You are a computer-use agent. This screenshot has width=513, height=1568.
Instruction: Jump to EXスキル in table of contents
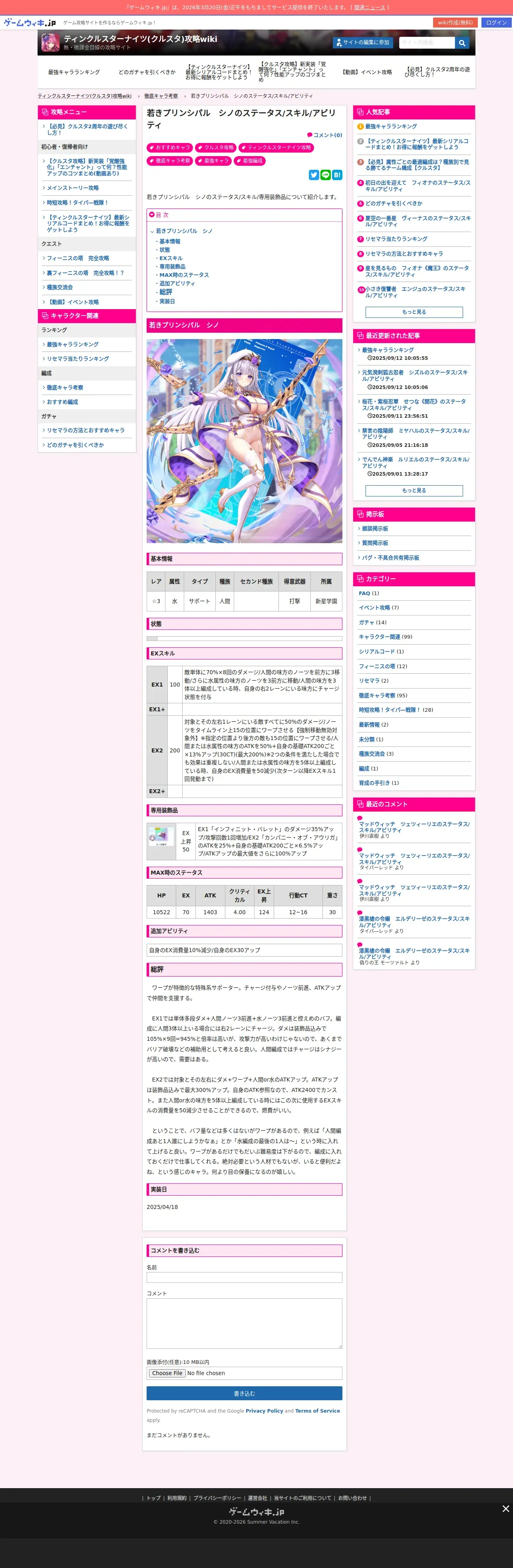(171, 258)
